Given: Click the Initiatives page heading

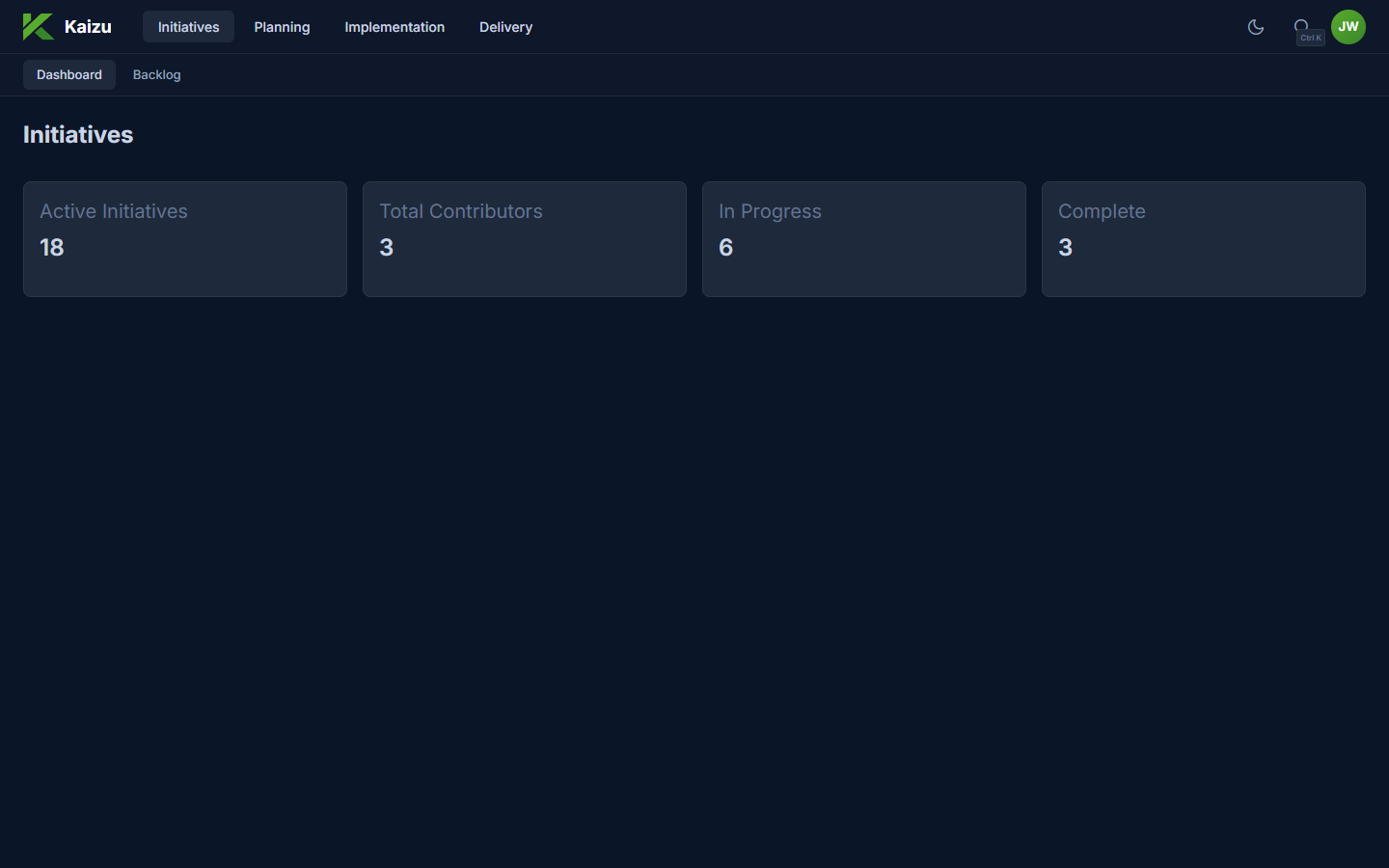Looking at the screenshot, I should coord(77,134).
